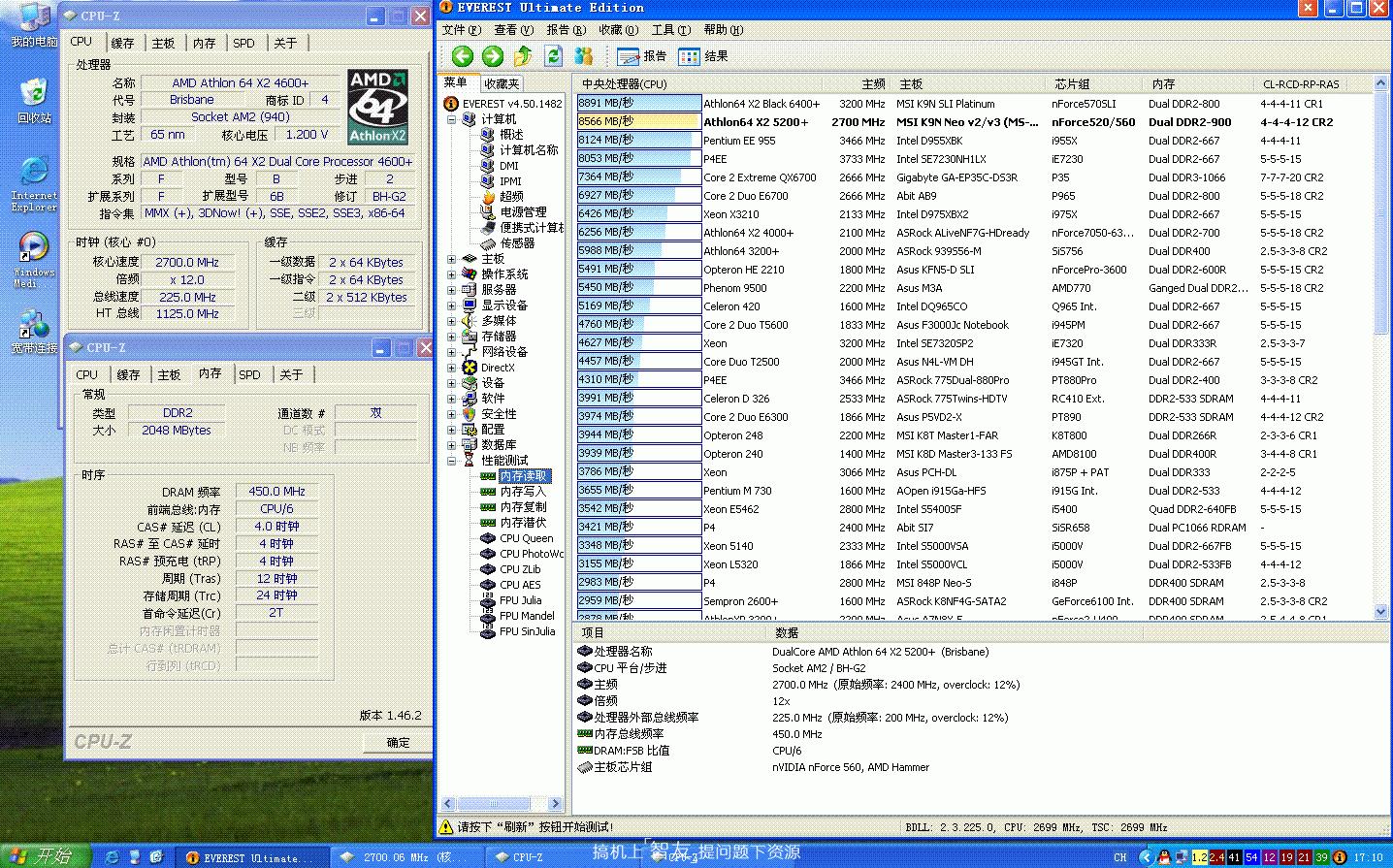Open the 工具(T) menu in EVEREST
Viewport: 1393px width, 868px height.
pos(670,30)
